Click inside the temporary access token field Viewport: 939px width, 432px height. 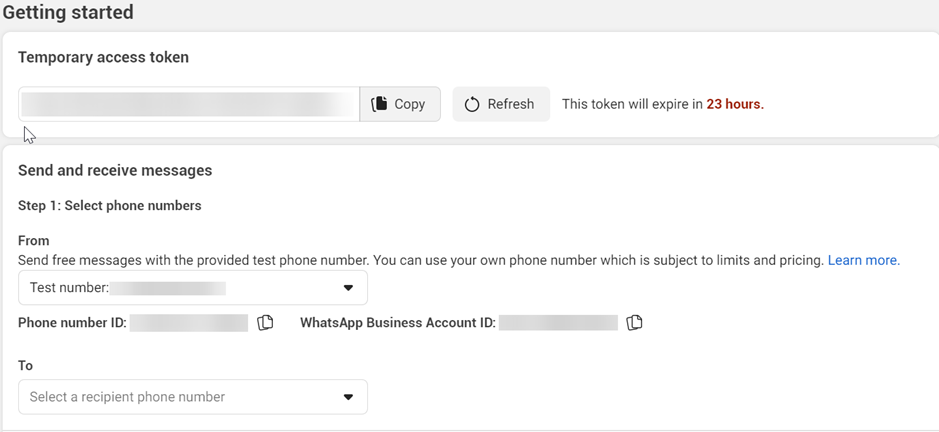(x=188, y=104)
